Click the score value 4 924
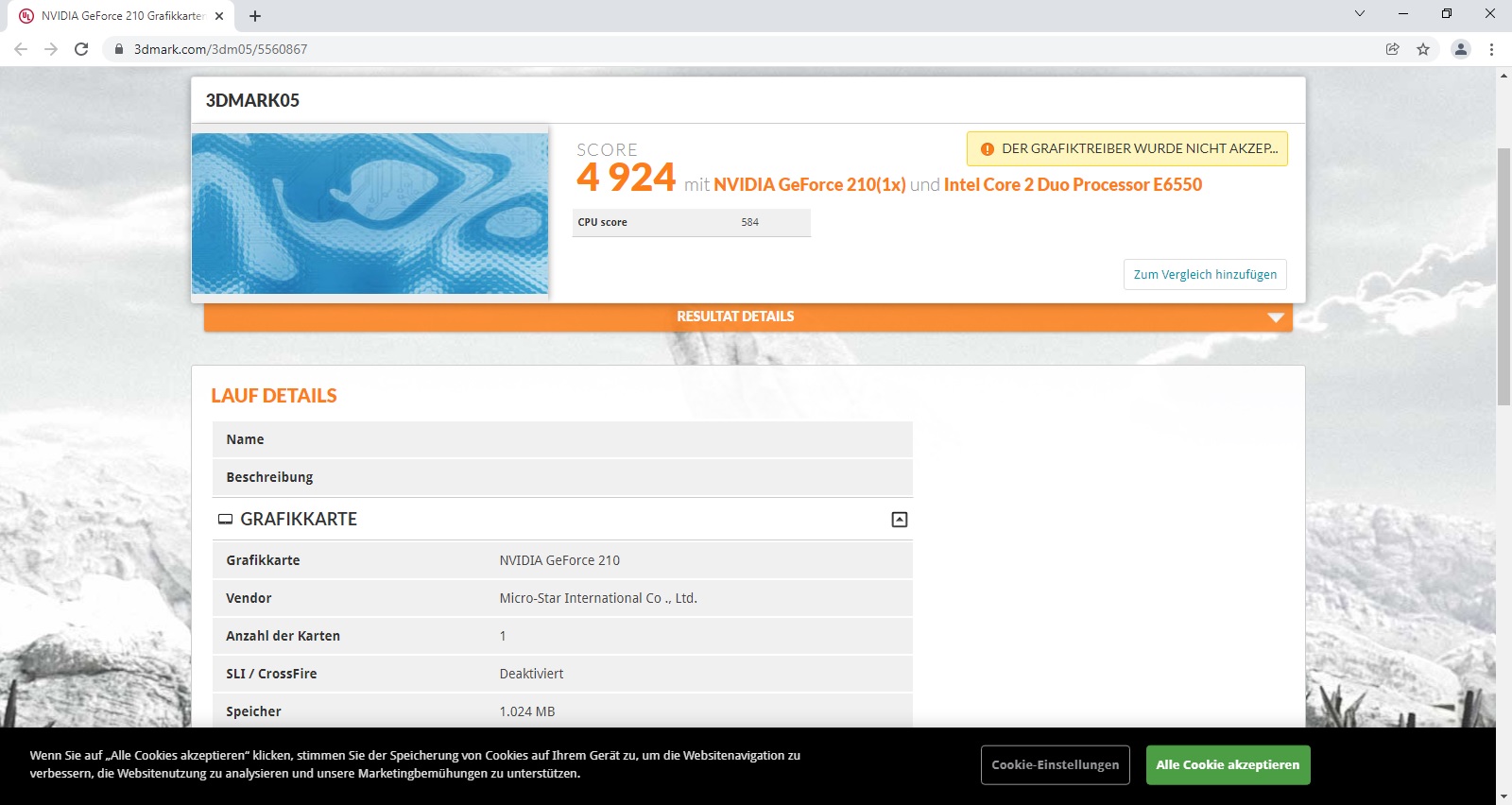This screenshot has width=1512, height=805. point(626,178)
